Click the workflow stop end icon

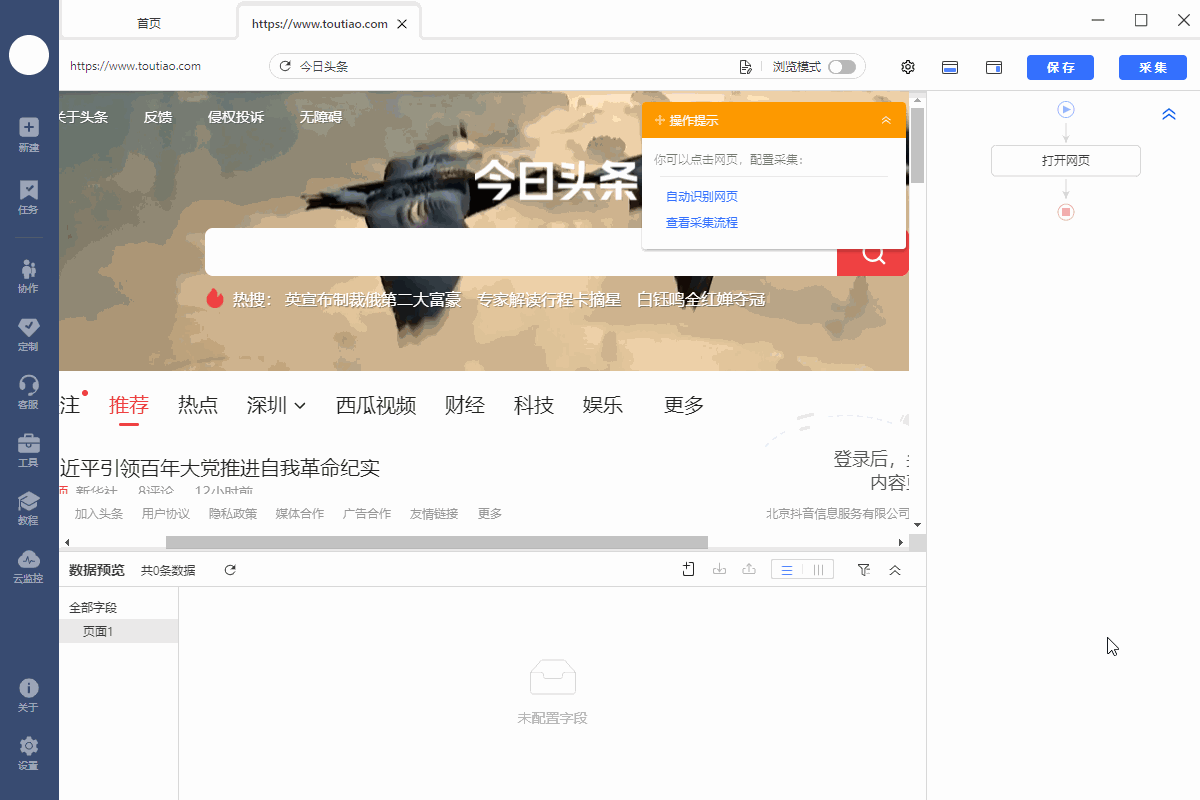(x=1066, y=212)
